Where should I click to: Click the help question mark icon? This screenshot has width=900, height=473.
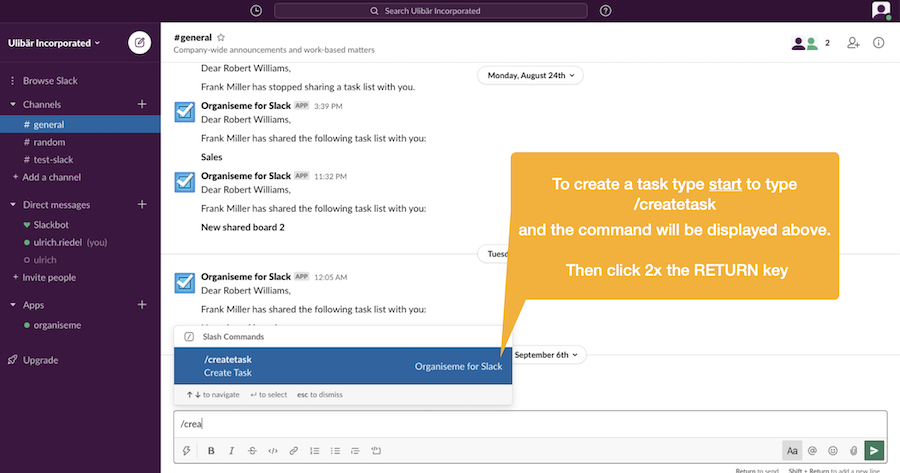[x=606, y=10]
